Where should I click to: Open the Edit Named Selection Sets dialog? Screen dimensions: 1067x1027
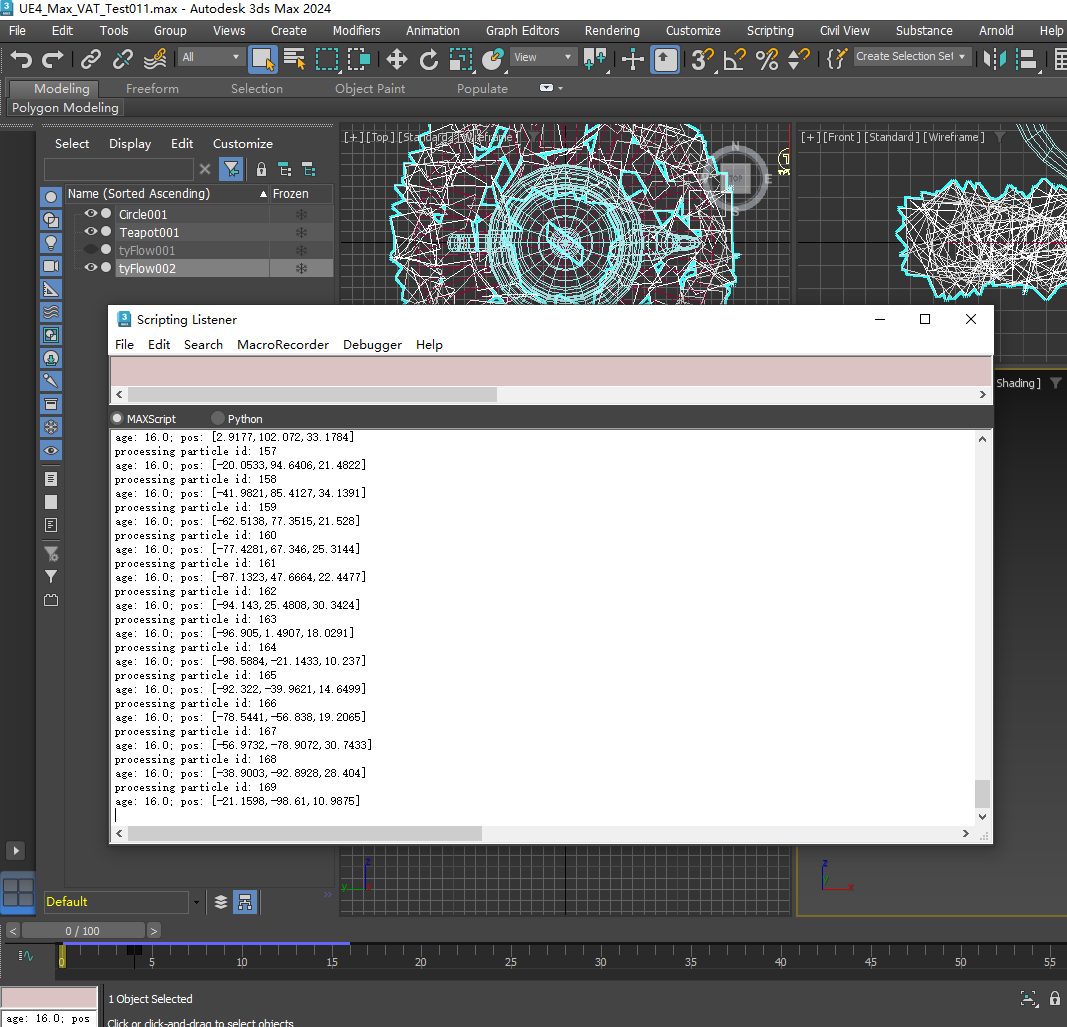(836, 59)
